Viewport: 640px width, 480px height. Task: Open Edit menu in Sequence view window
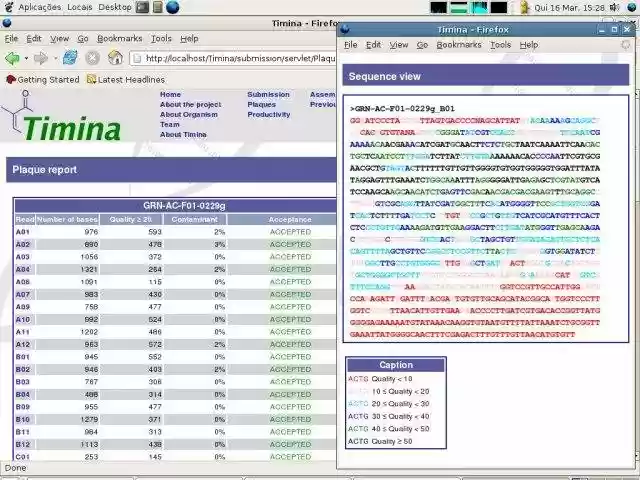373,45
